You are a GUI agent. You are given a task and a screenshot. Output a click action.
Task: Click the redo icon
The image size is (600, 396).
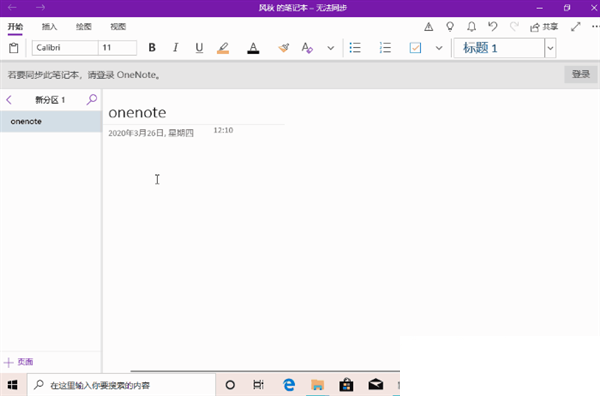[514, 26]
